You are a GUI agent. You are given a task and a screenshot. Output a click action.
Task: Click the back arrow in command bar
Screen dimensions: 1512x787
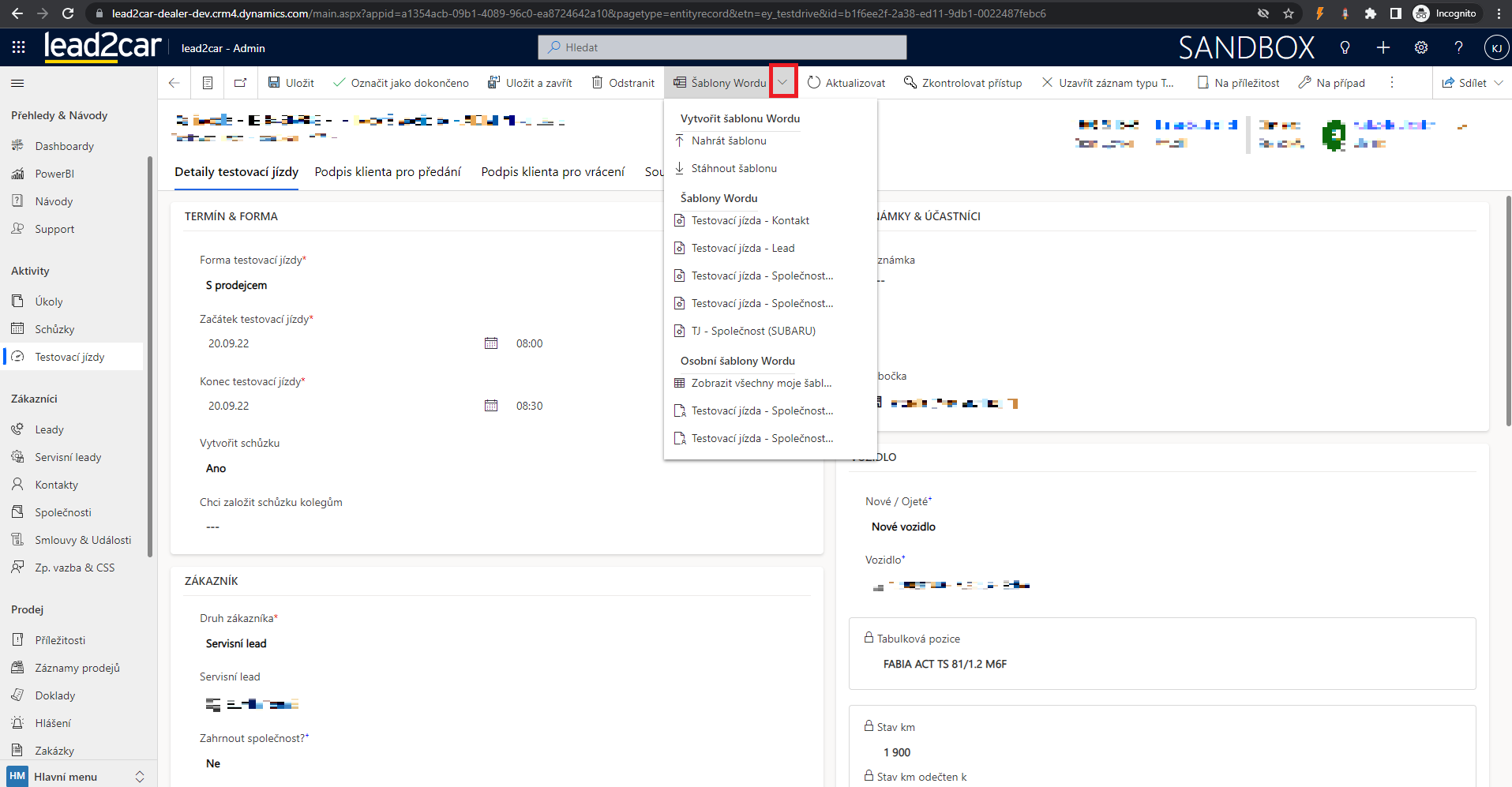[x=174, y=83]
